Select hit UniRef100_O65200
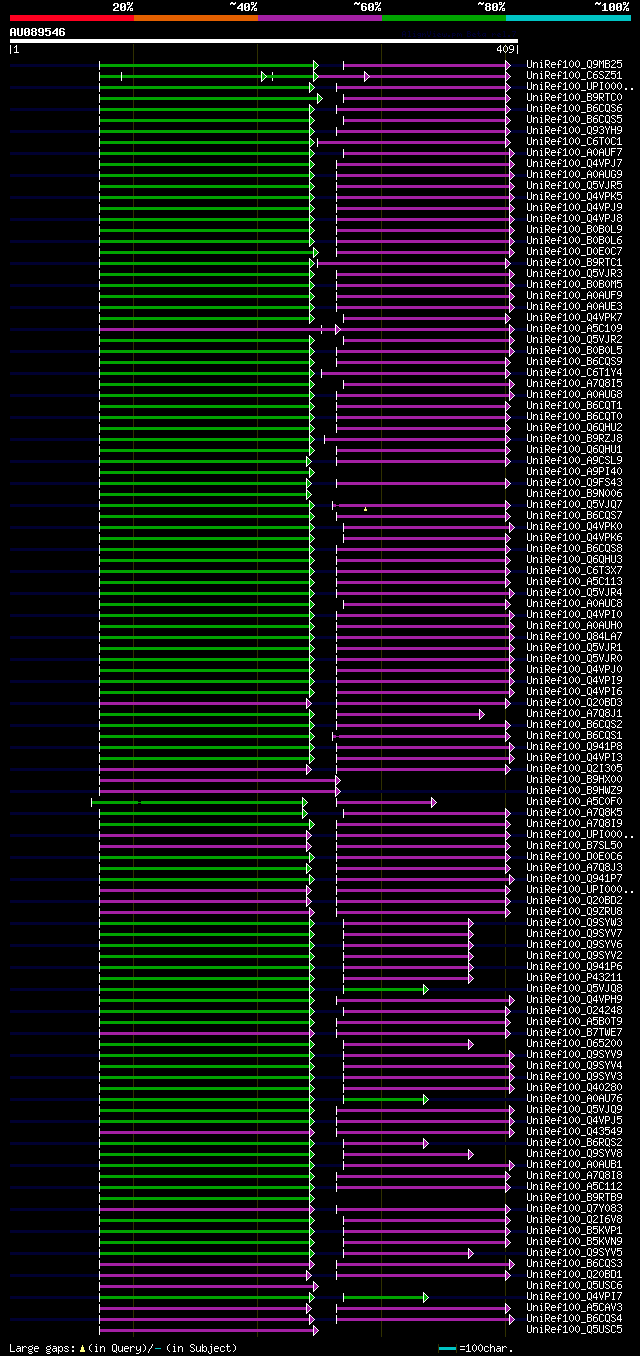Screen dimensions: 640x1356 pyautogui.click(x=574, y=1043)
